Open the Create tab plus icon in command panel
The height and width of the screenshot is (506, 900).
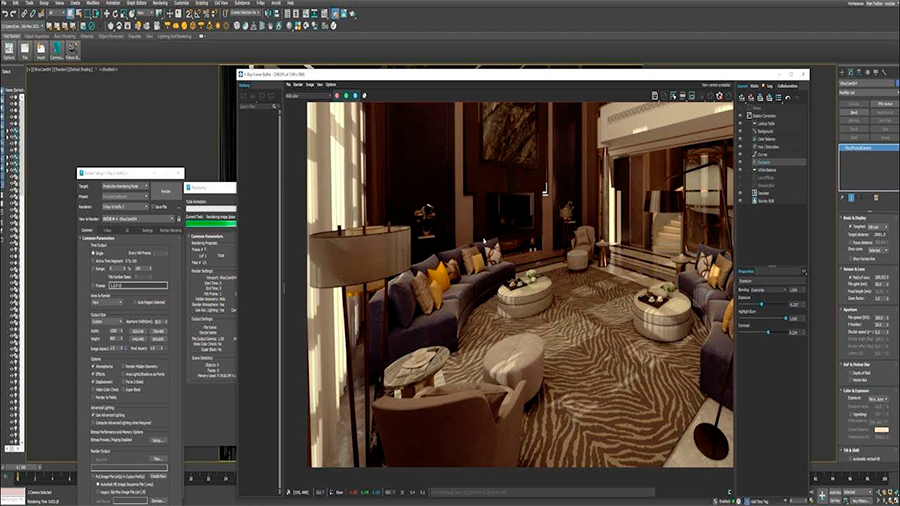tap(843, 73)
